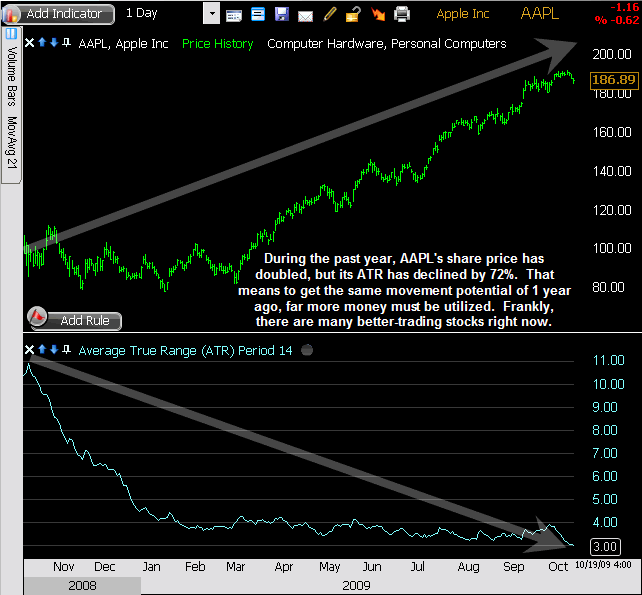Open the Volume Bars side tab

(12, 76)
